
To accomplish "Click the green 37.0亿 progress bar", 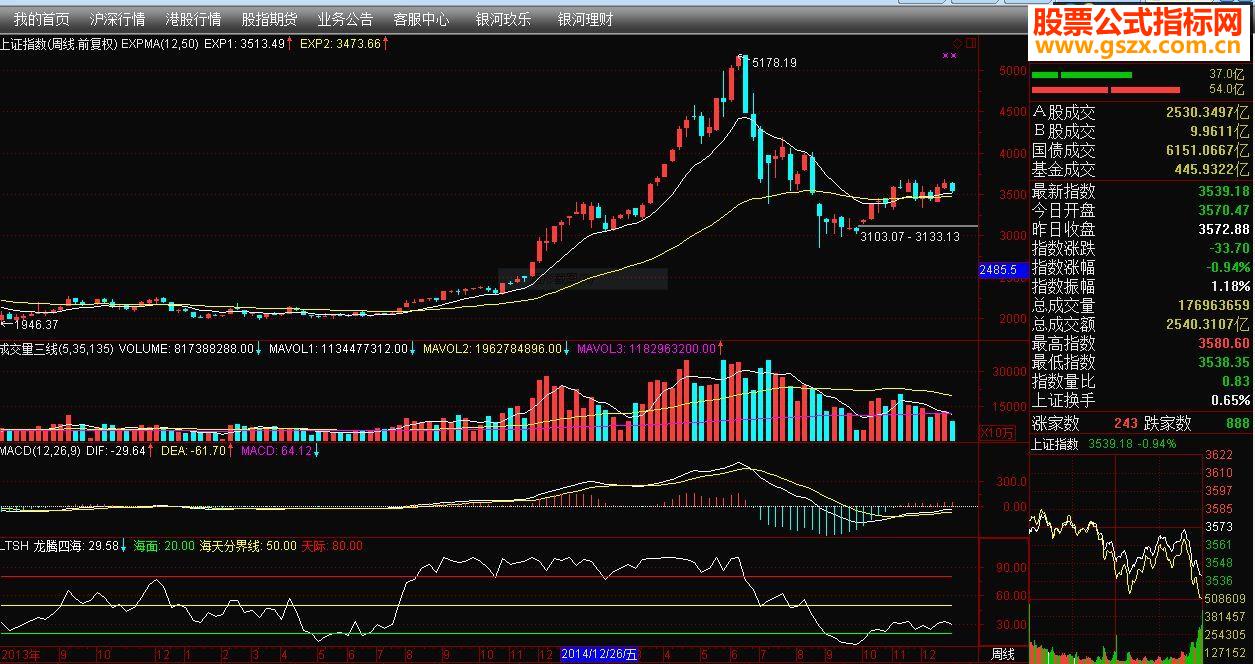I will coord(1082,75).
